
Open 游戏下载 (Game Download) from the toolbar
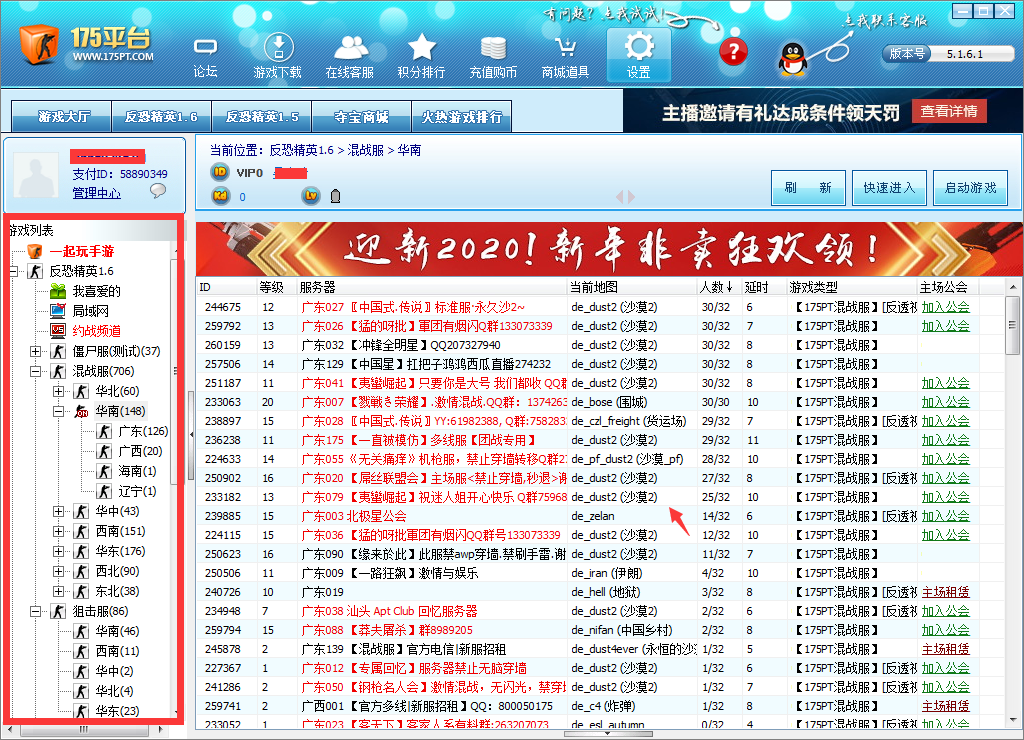click(x=277, y=55)
